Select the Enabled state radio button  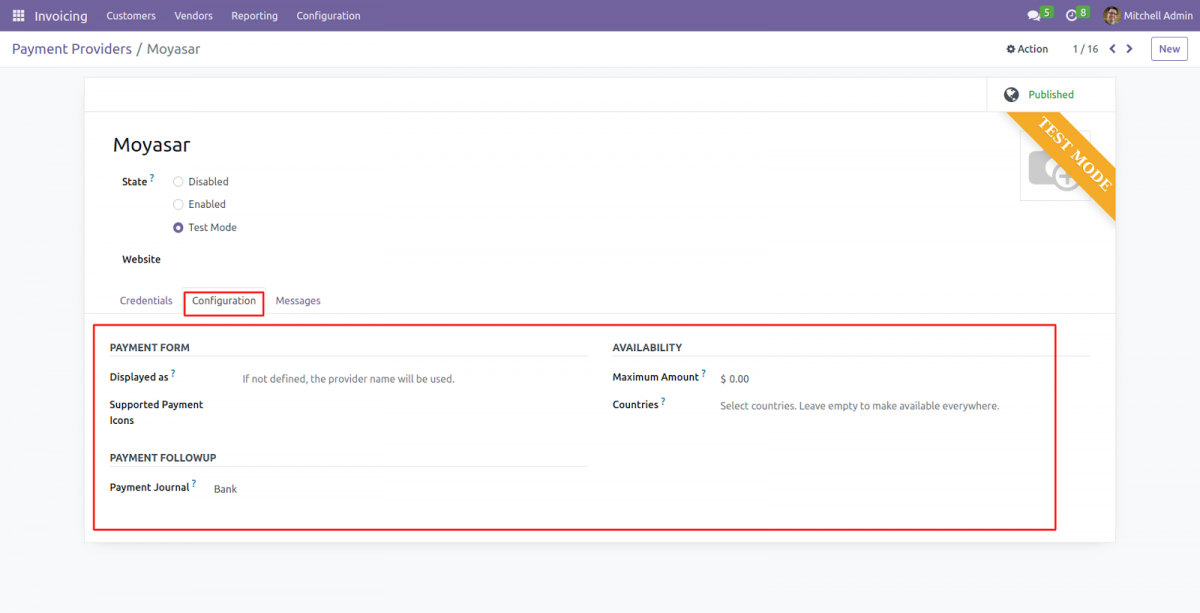pyautogui.click(x=178, y=204)
